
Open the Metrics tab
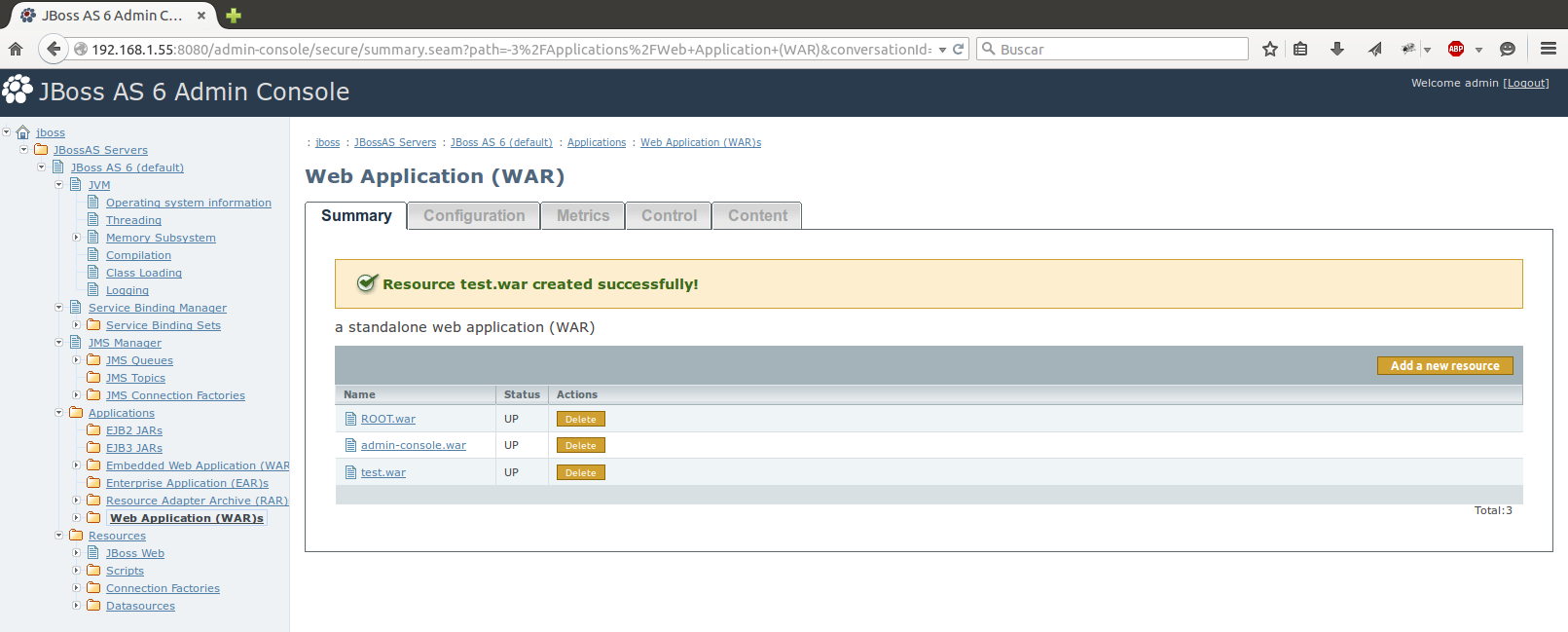click(x=583, y=215)
